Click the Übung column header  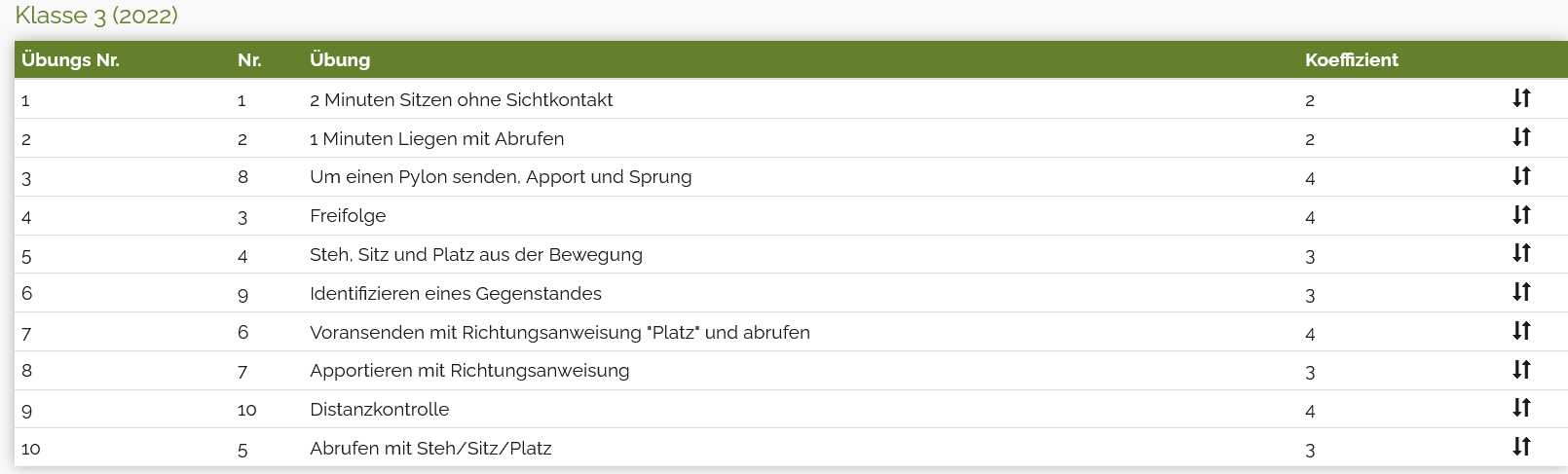tap(340, 59)
